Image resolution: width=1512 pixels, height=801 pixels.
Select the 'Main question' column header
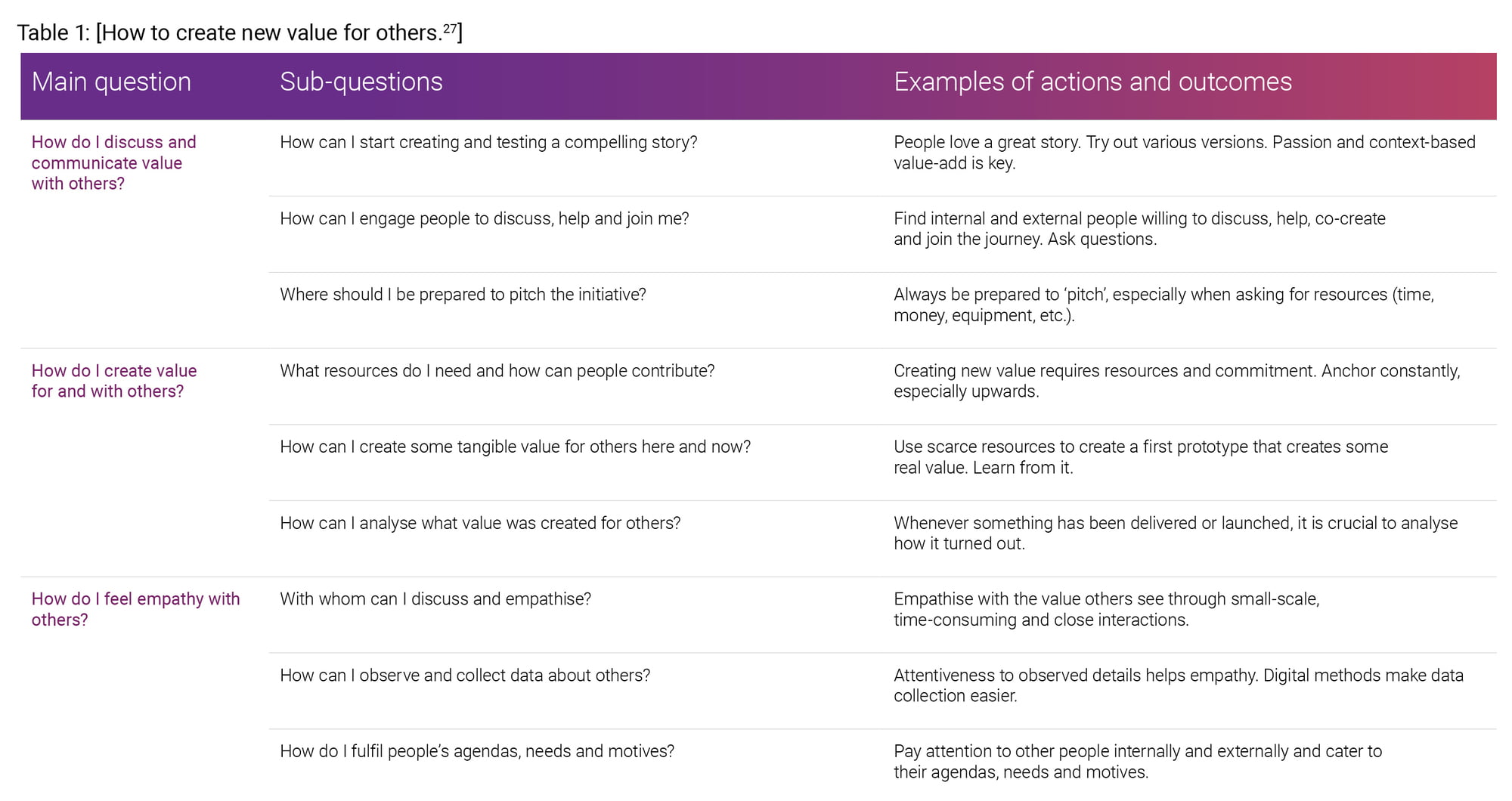pos(111,82)
